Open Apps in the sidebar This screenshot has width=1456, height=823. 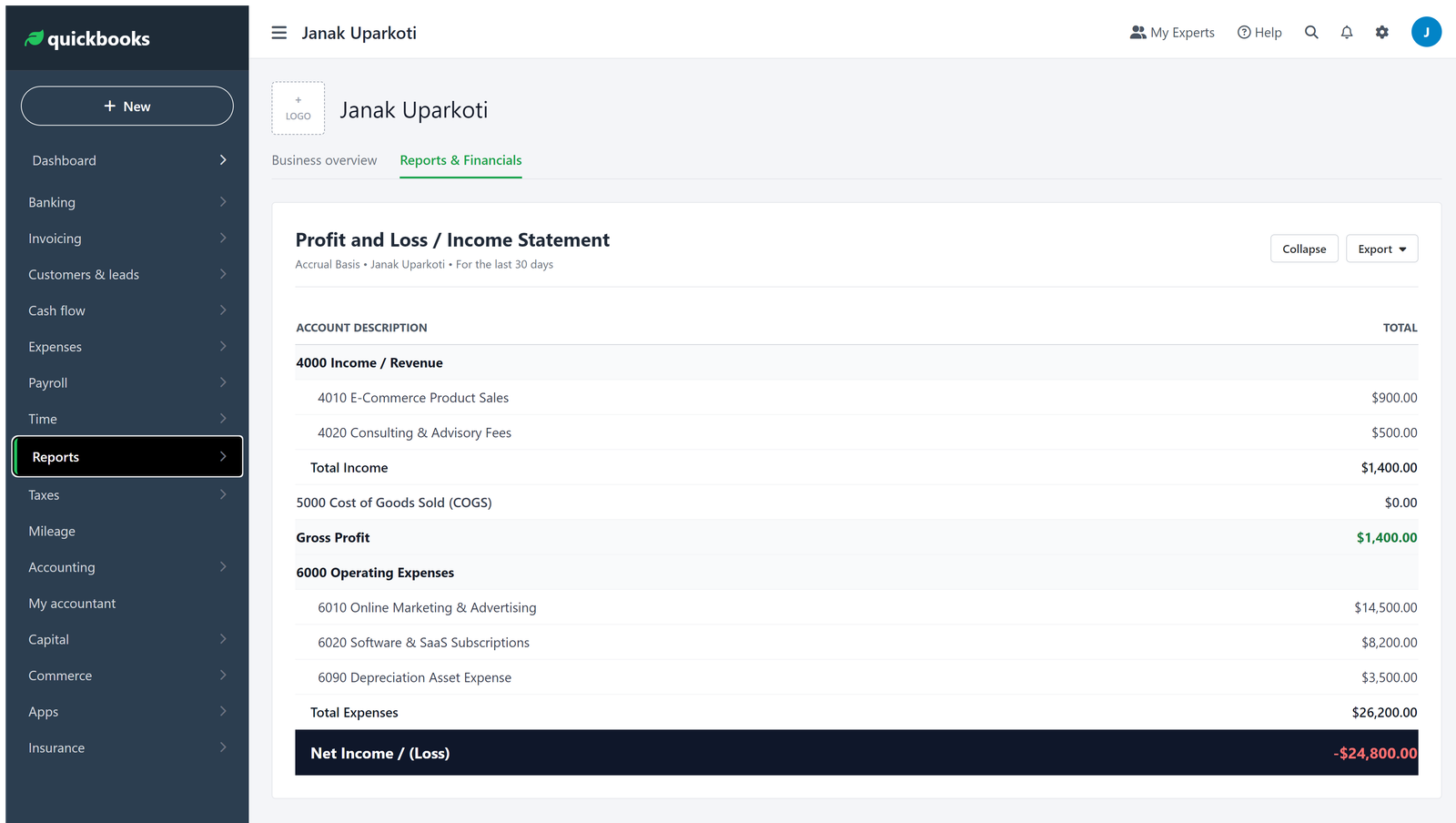pyautogui.click(x=127, y=711)
